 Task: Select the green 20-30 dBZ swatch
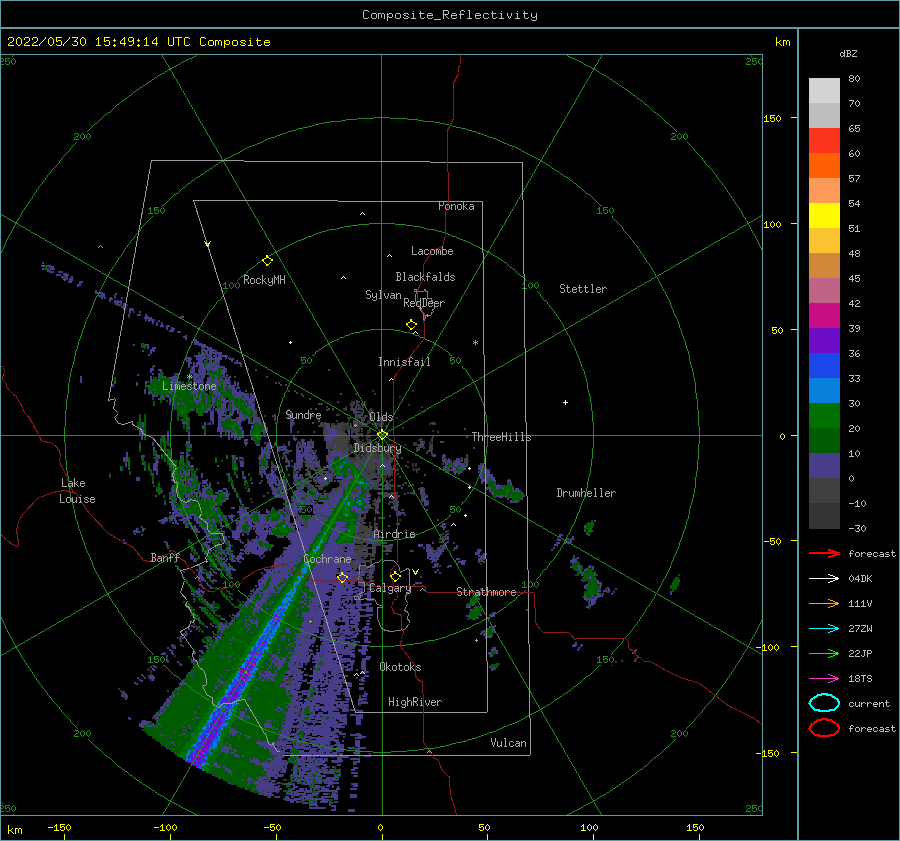click(x=824, y=416)
